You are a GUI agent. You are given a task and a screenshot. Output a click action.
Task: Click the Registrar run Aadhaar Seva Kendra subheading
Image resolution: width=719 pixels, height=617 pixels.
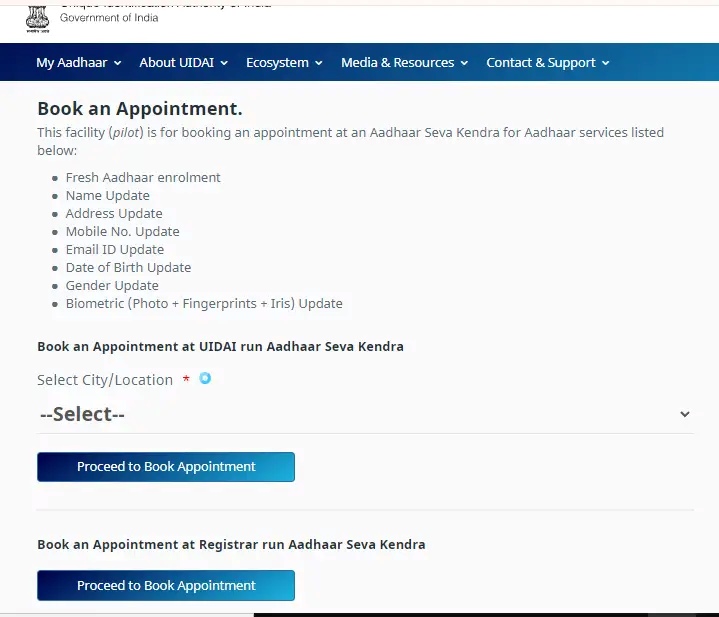pos(231,545)
